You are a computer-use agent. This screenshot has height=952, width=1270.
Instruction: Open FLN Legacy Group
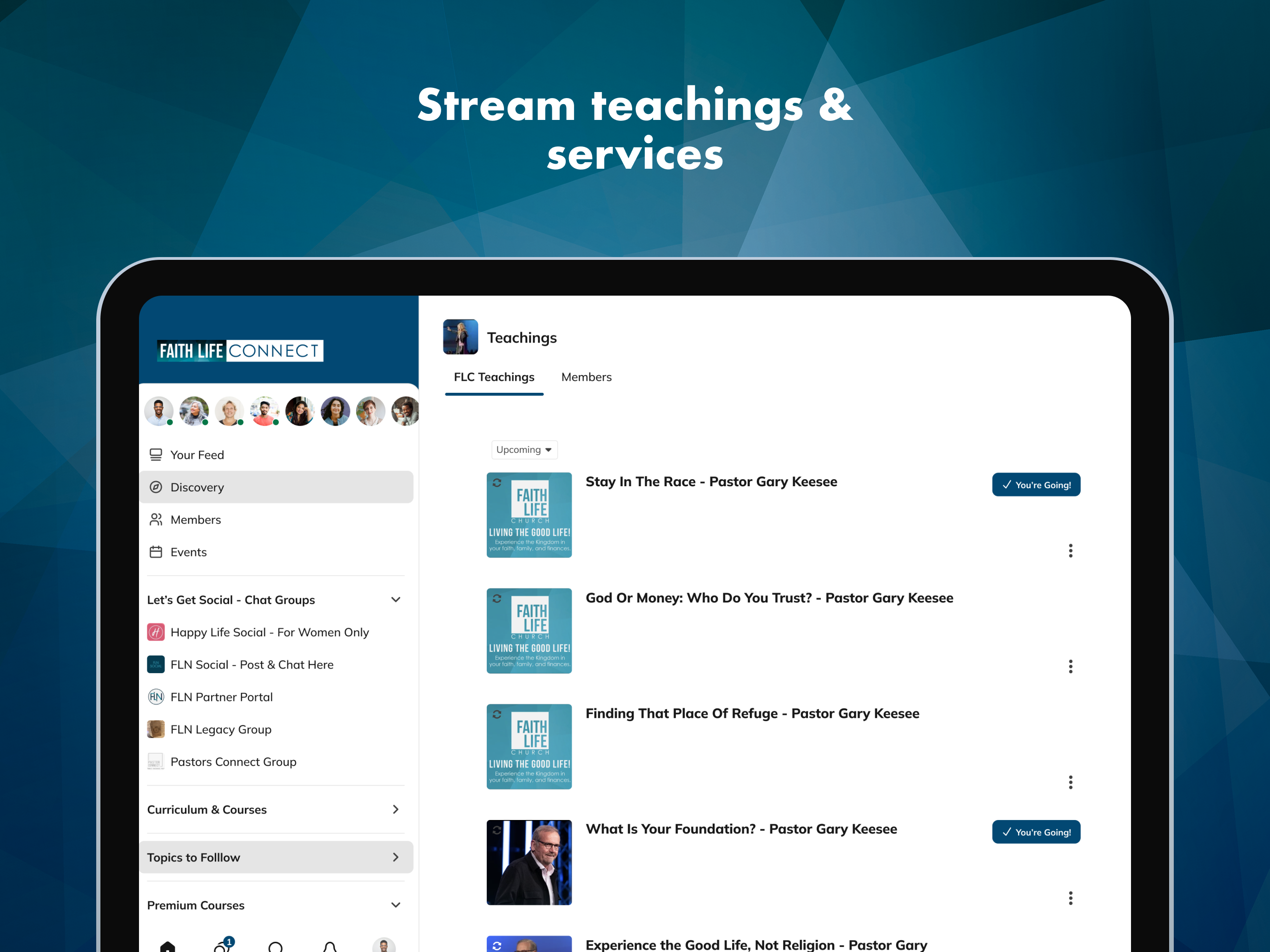[x=220, y=729]
